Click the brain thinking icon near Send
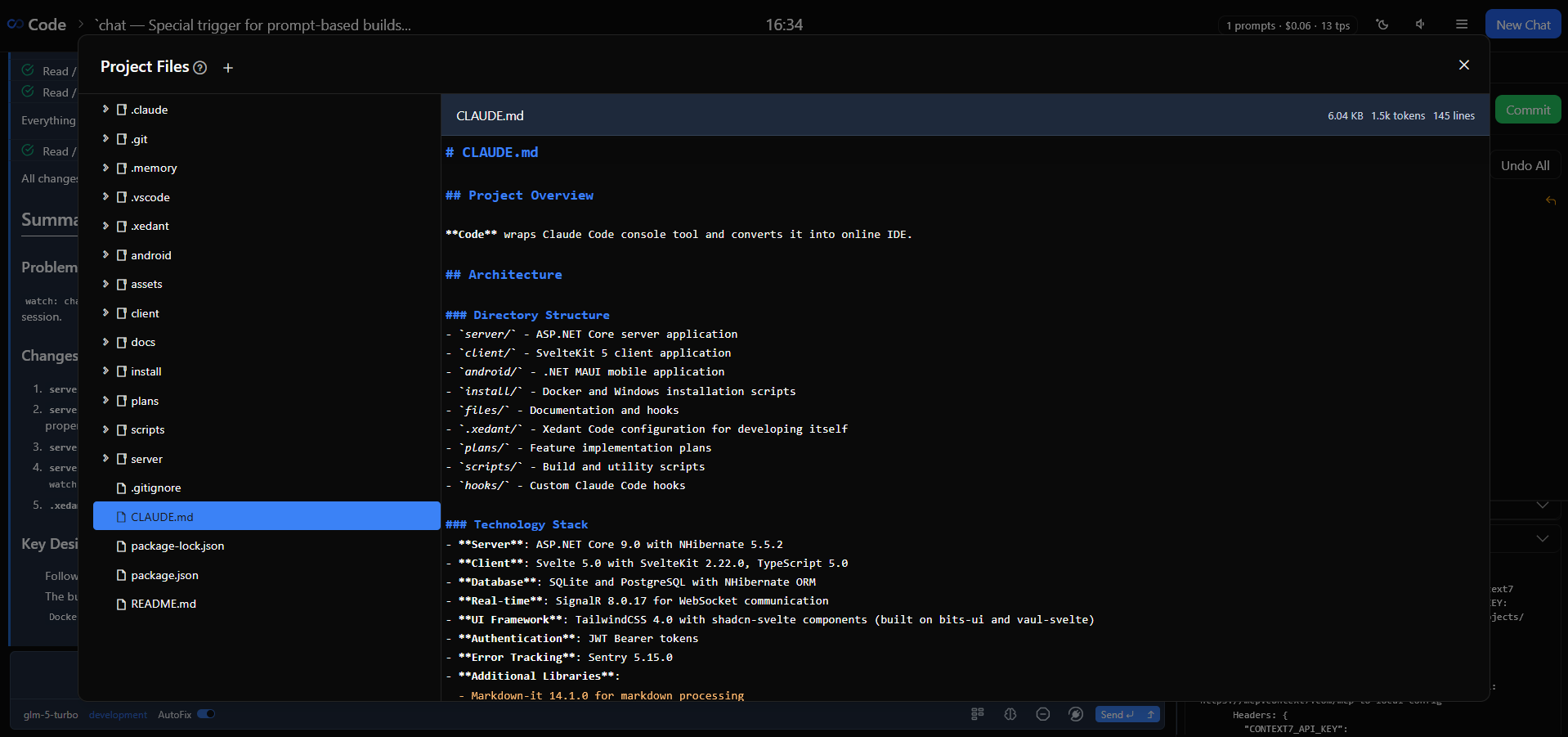 1010,714
